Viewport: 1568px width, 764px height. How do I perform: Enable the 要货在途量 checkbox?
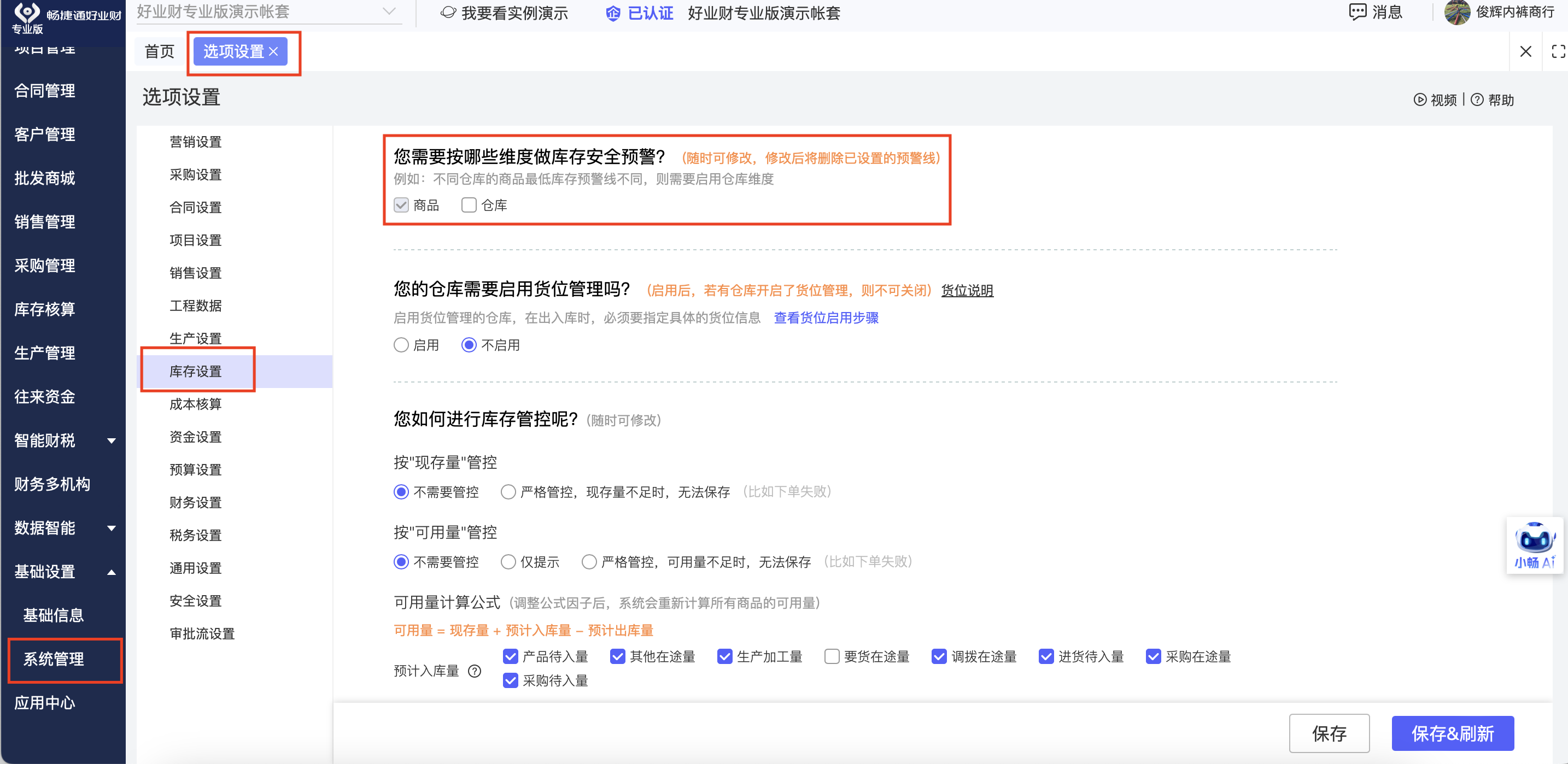(832, 656)
